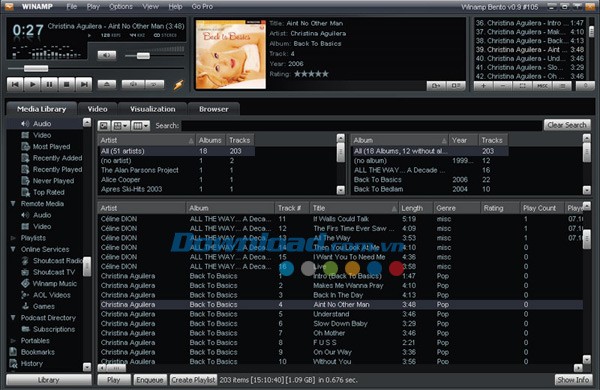
Task: Remove files with playlist minus button
Action: (503, 86)
